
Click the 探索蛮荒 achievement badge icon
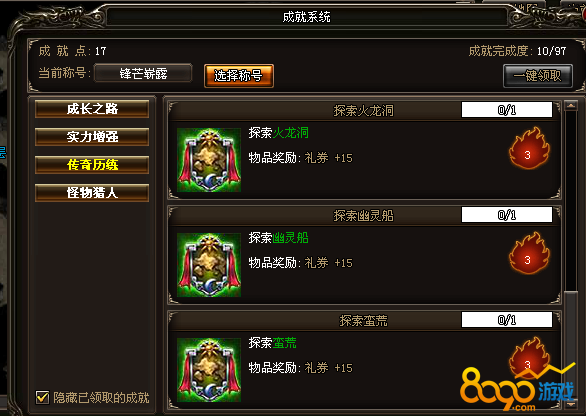click(209, 370)
